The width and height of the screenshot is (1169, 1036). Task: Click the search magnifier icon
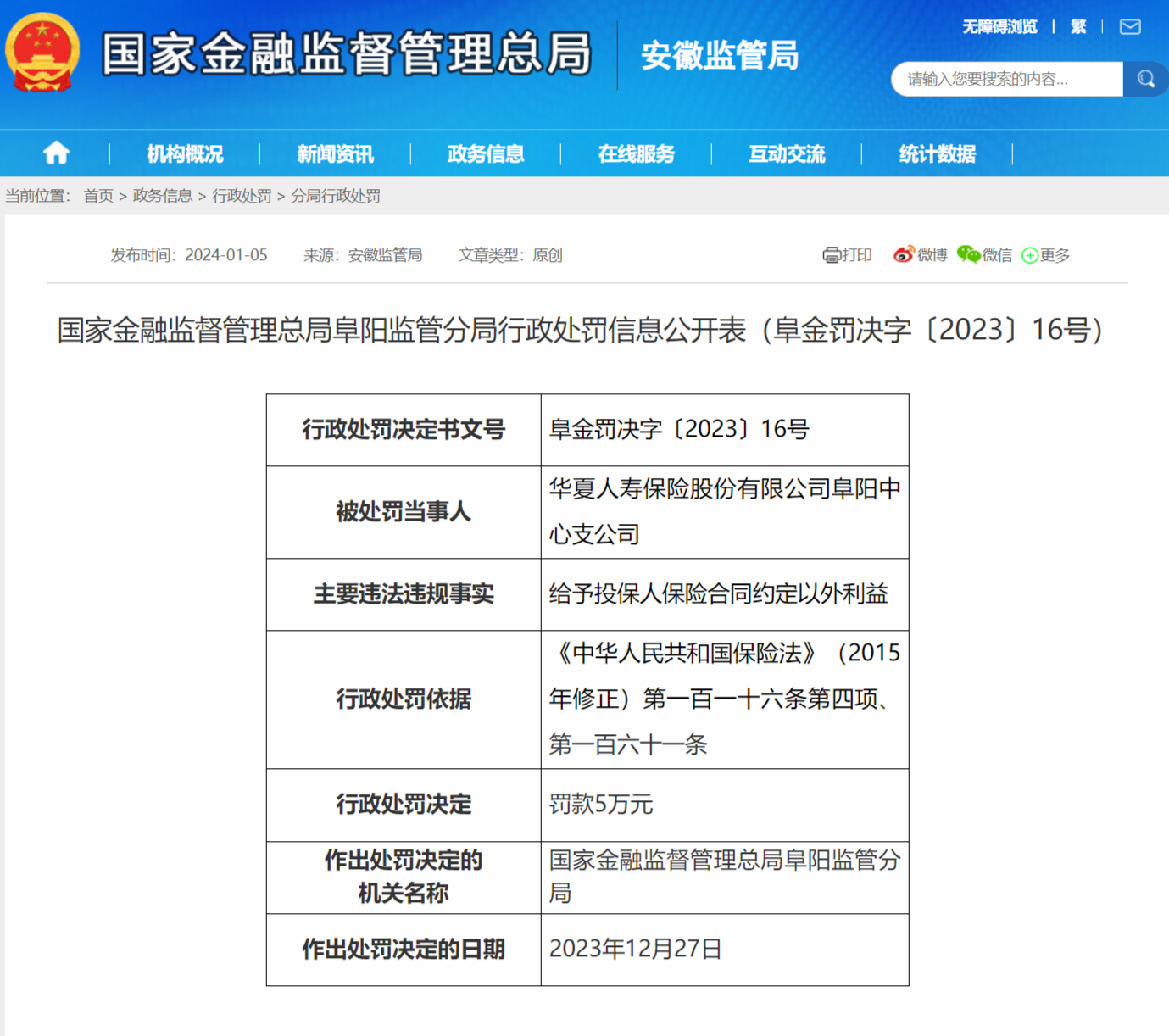coord(1145,79)
